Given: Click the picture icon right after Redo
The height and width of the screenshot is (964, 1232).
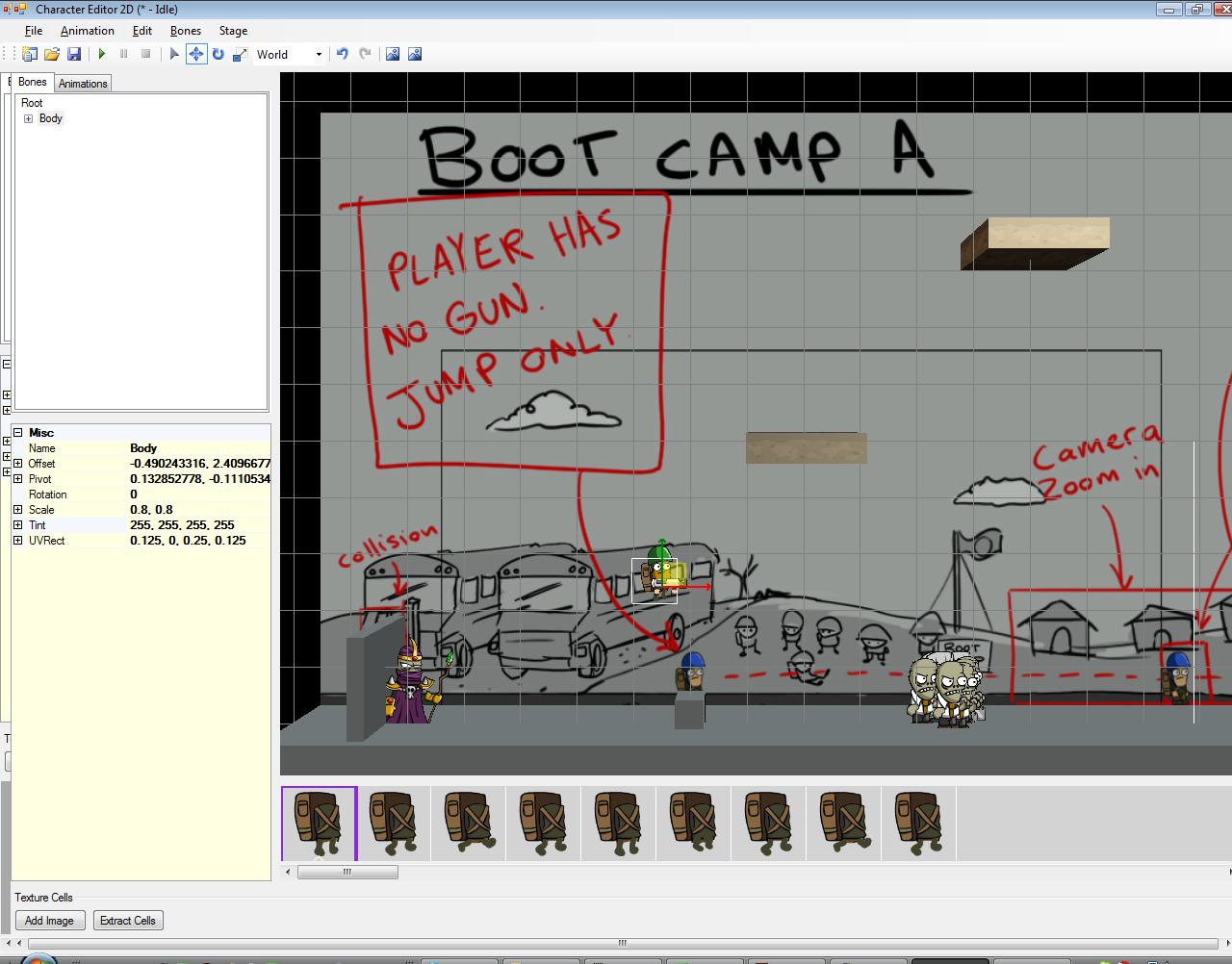Looking at the screenshot, I should (x=393, y=54).
